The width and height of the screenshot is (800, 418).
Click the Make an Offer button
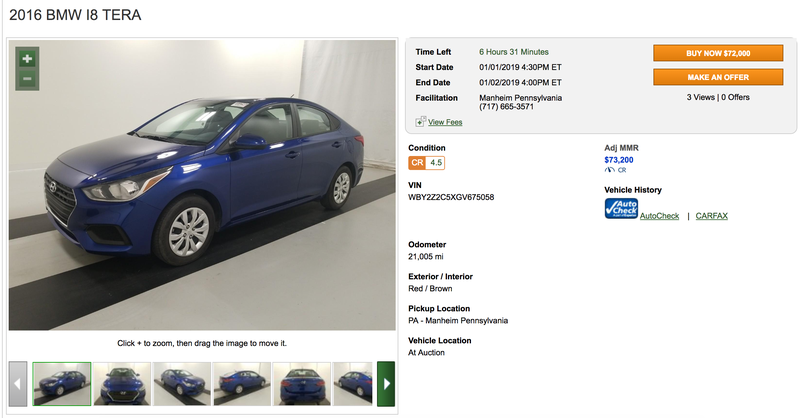(718, 77)
